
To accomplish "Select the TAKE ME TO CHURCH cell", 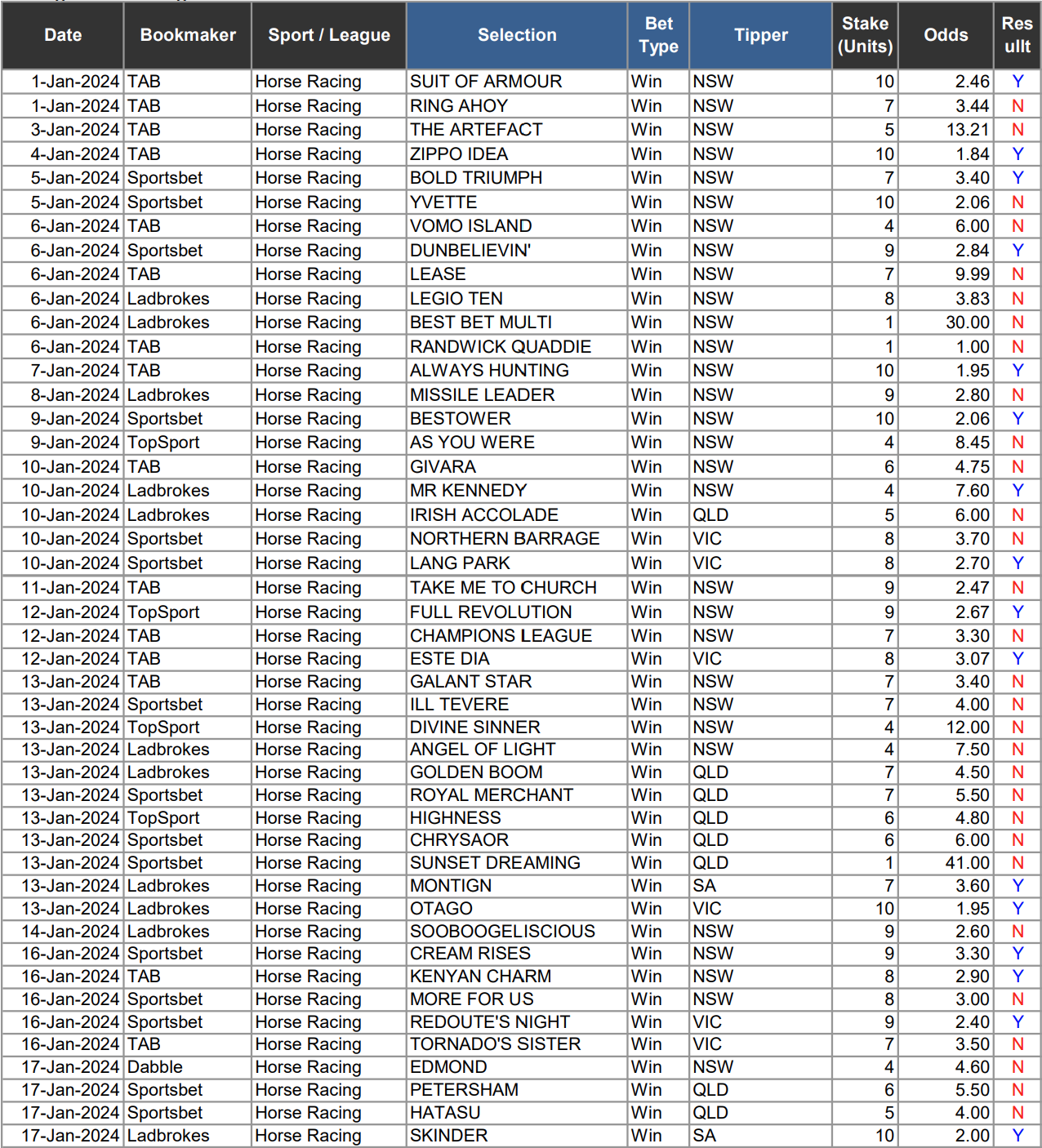I will 517,588.
